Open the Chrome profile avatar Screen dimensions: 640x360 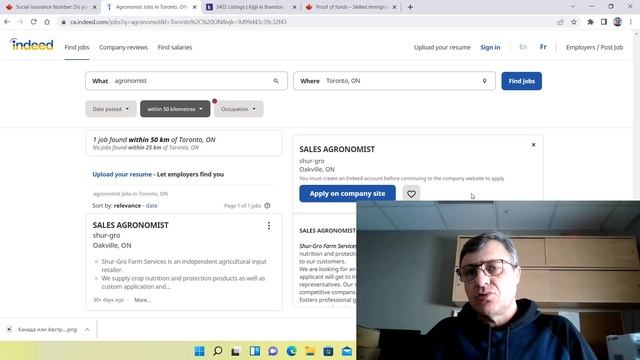618,22
